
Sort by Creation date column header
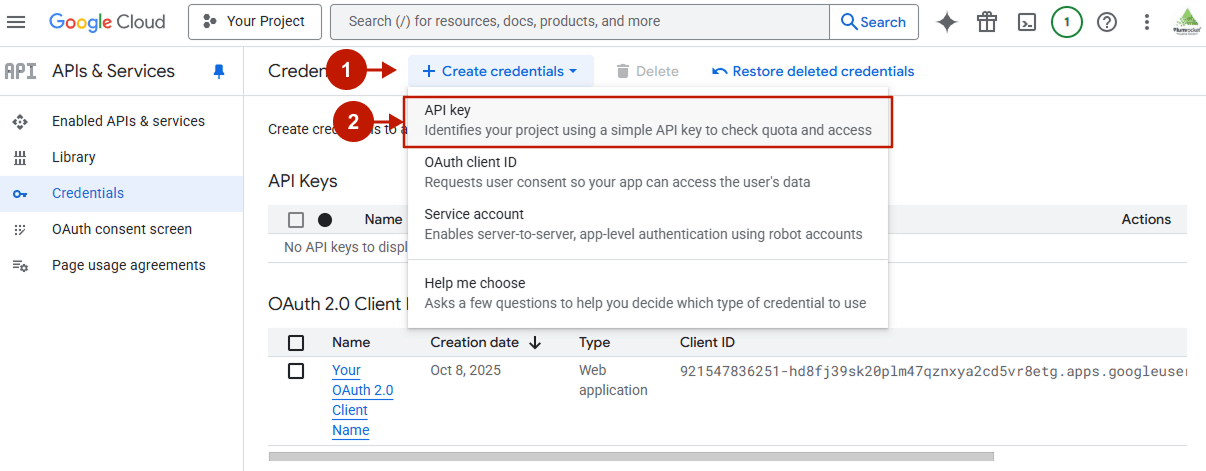pyautogui.click(x=475, y=342)
